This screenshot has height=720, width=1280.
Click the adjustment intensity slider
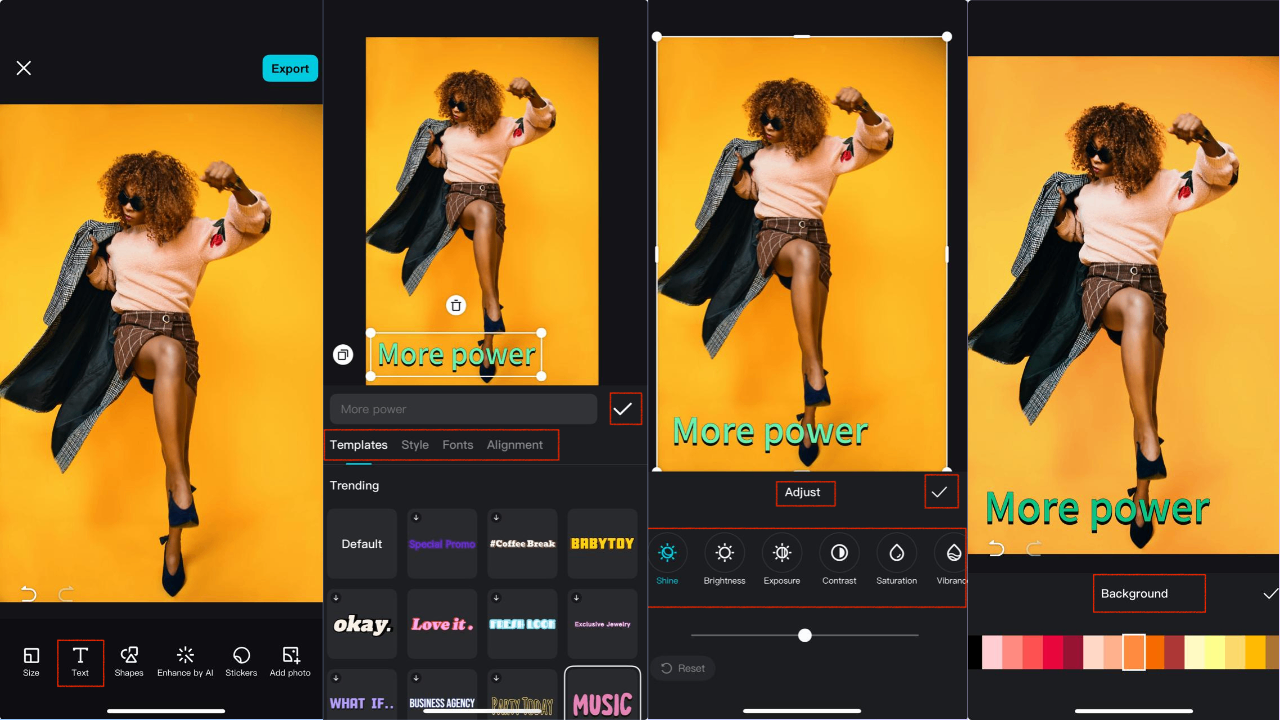[x=805, y=634]
